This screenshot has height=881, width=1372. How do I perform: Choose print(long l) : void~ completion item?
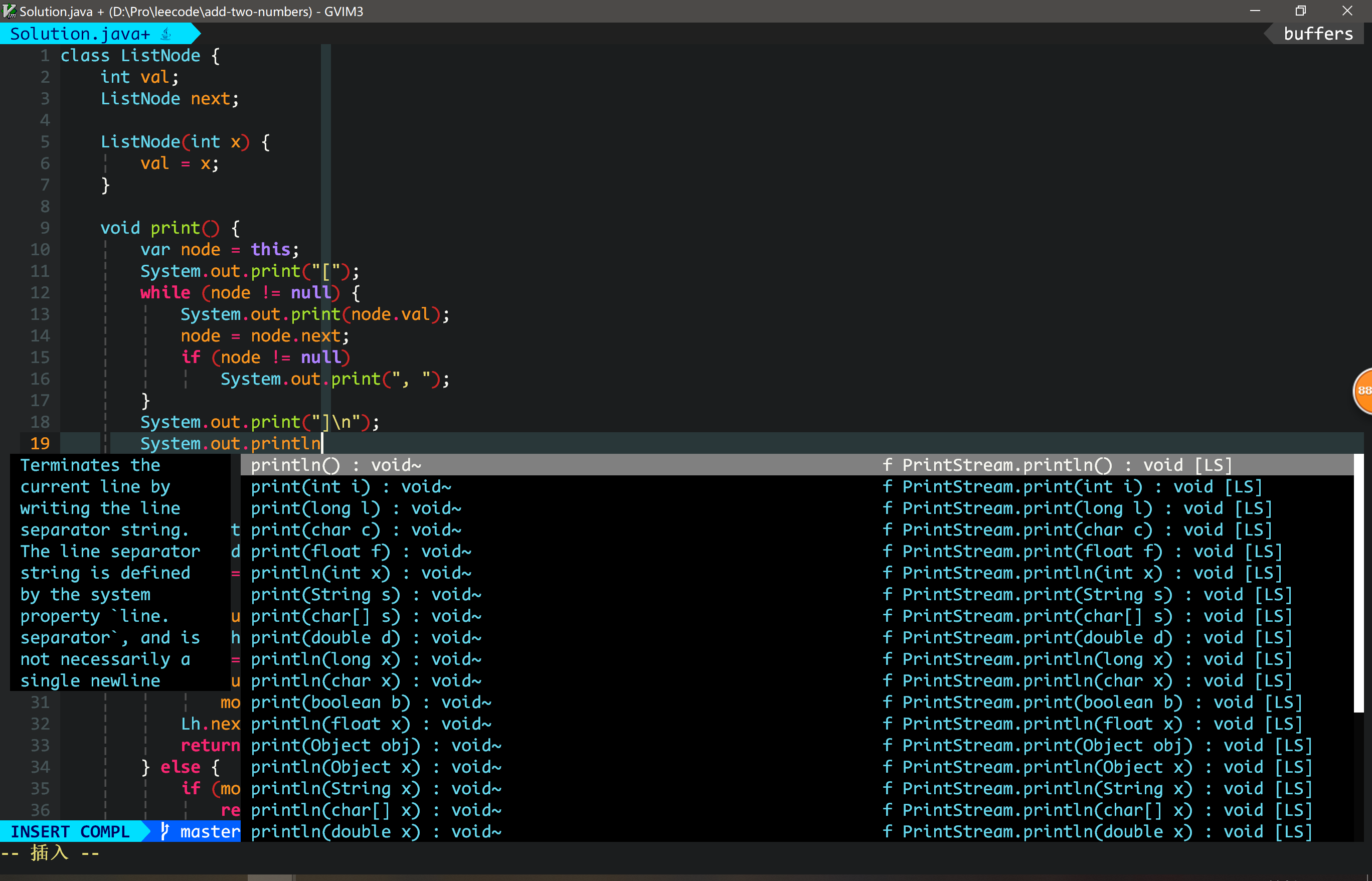(797, 508)
